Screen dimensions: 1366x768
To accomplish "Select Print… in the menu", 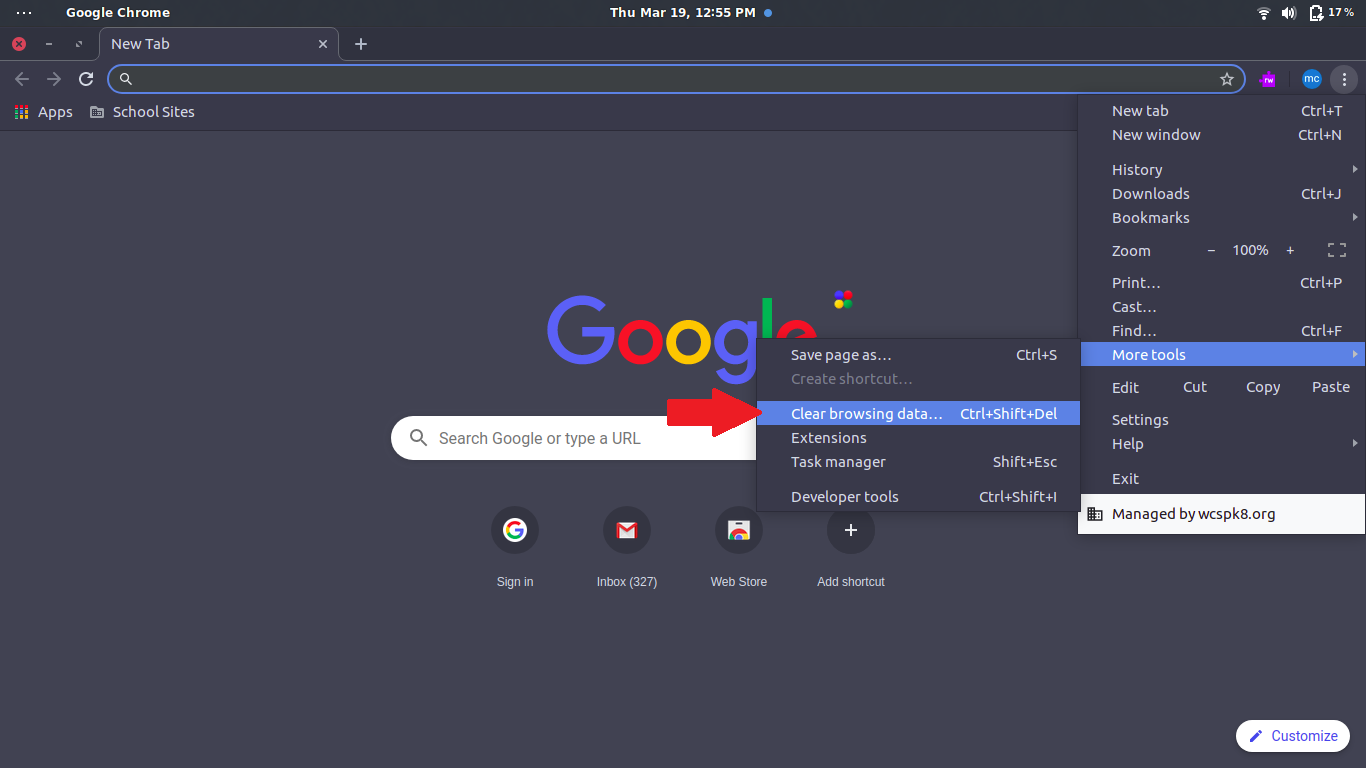I will pos(1221,283).
